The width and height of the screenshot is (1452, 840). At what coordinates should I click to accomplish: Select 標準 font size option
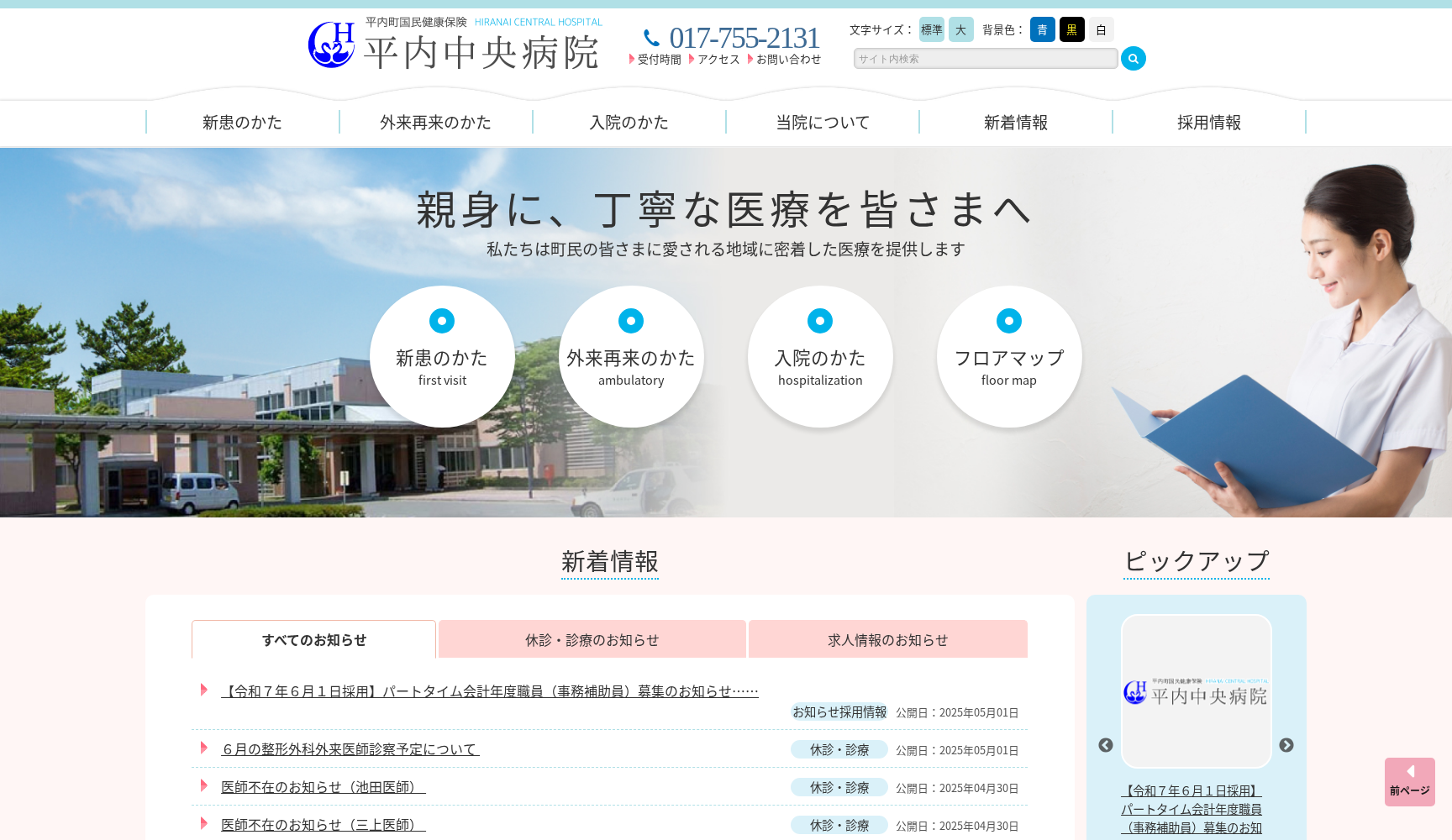coord(931,29)
